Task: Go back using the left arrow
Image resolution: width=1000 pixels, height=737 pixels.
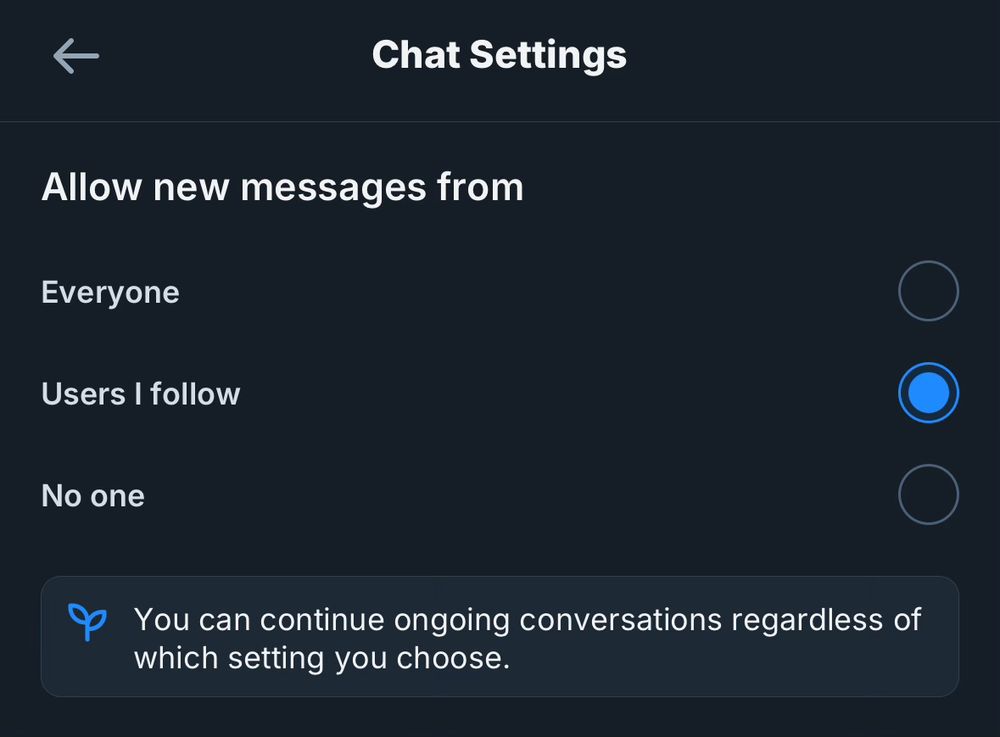Action: (76, 55)
